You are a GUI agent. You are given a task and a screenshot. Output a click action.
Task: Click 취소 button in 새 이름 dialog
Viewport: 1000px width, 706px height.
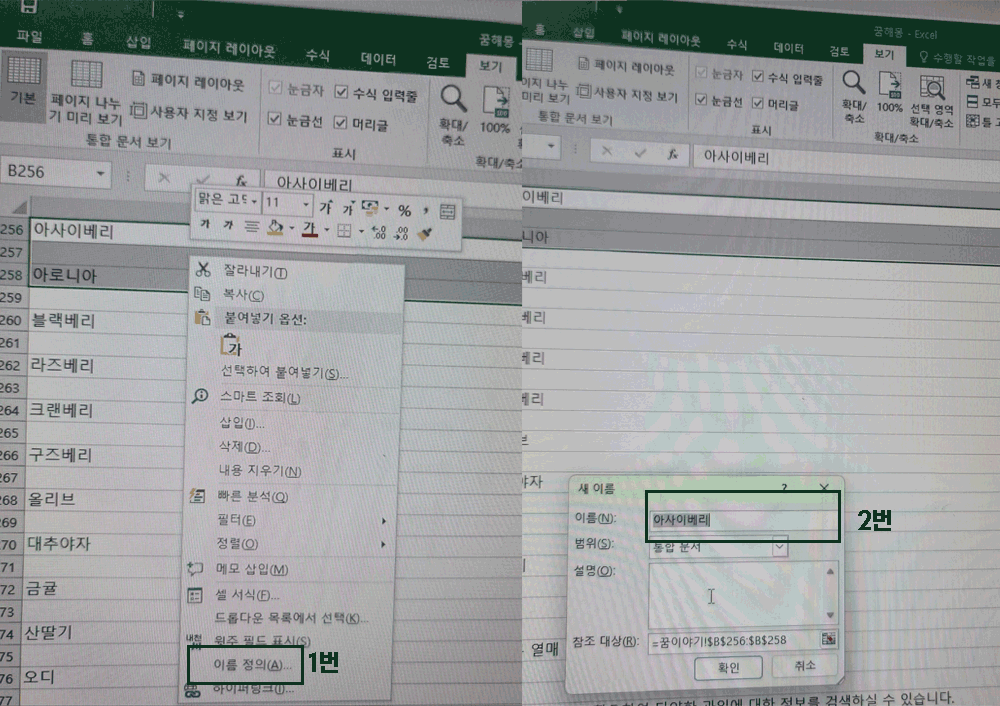(x=804, y=666)
